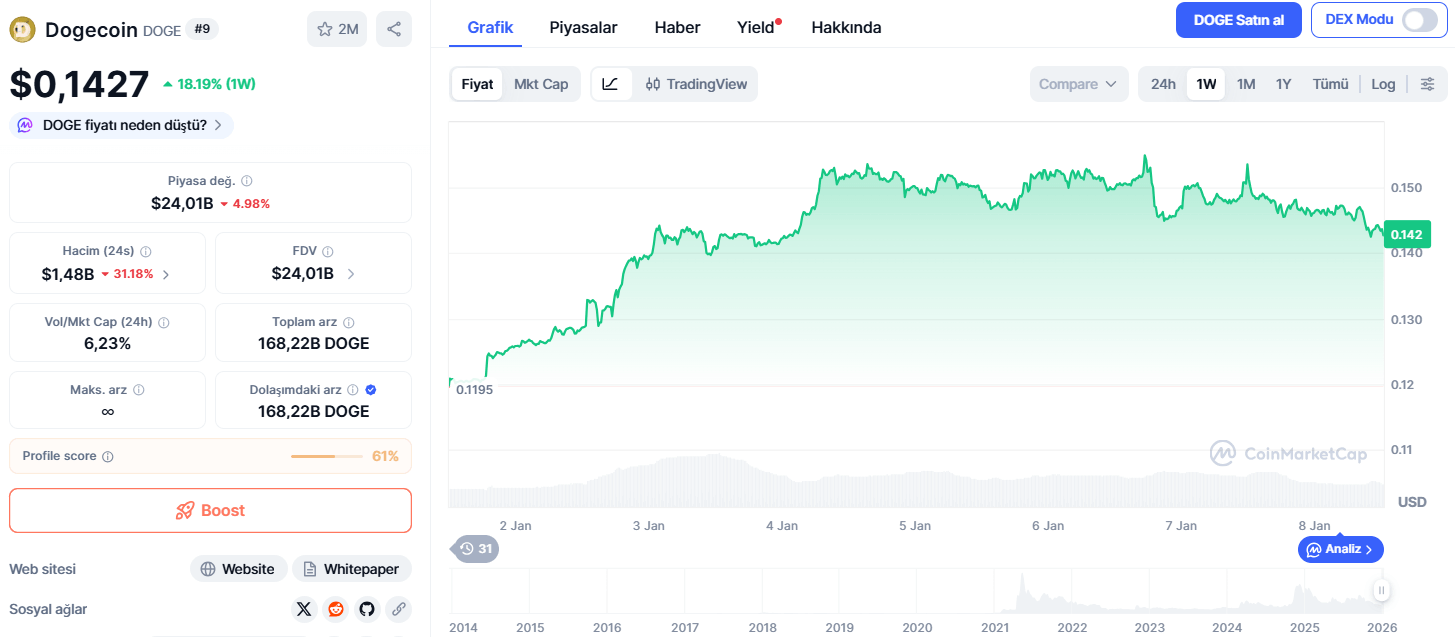
Task: Click the Boost button
Action: click(210, 510)
